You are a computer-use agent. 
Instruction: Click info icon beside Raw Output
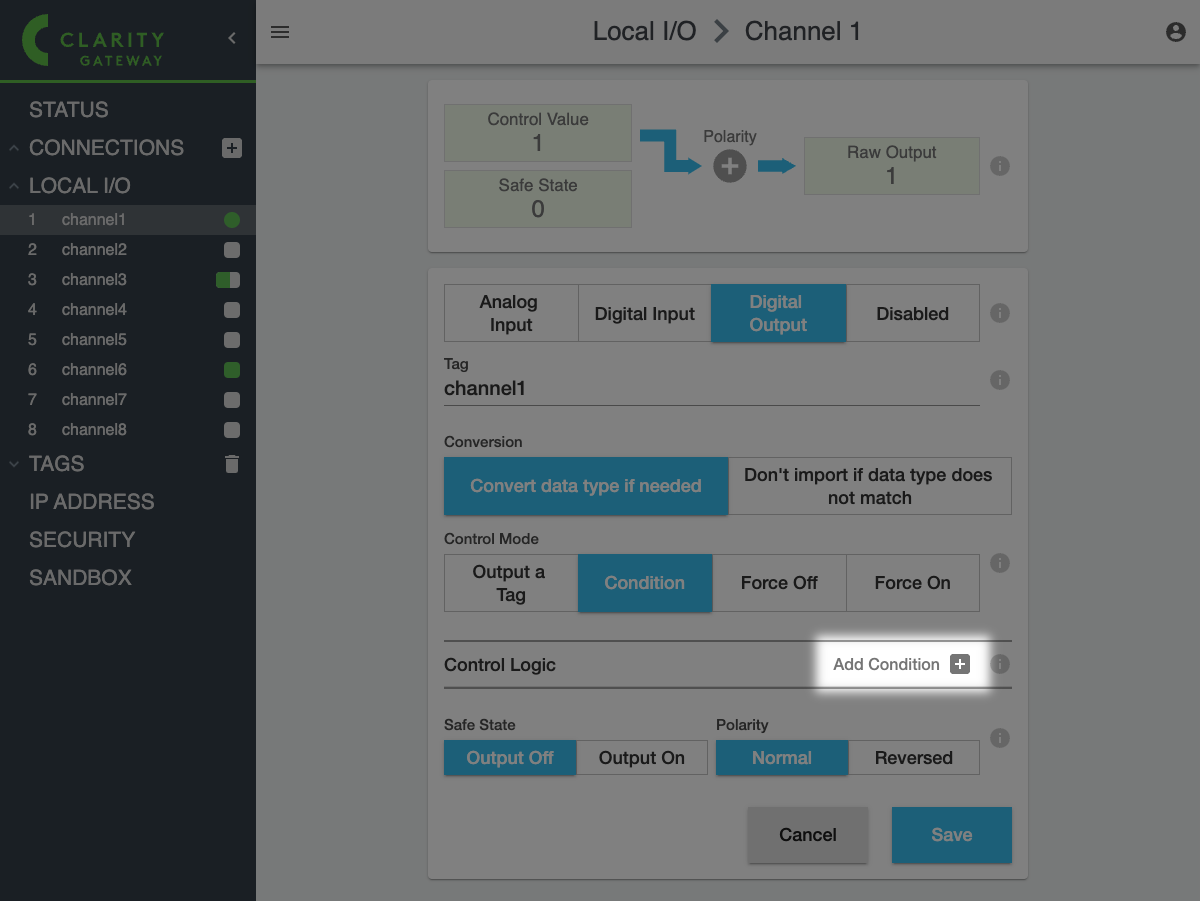(999, 166)
